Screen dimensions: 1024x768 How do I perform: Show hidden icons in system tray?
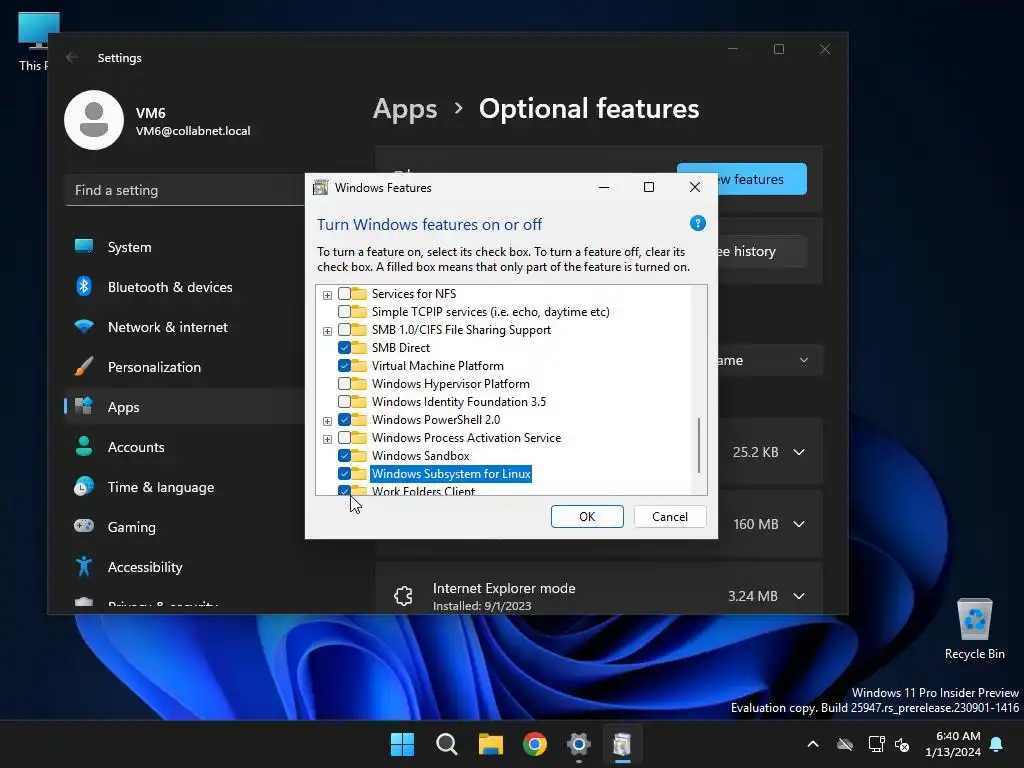click(813, 744)
